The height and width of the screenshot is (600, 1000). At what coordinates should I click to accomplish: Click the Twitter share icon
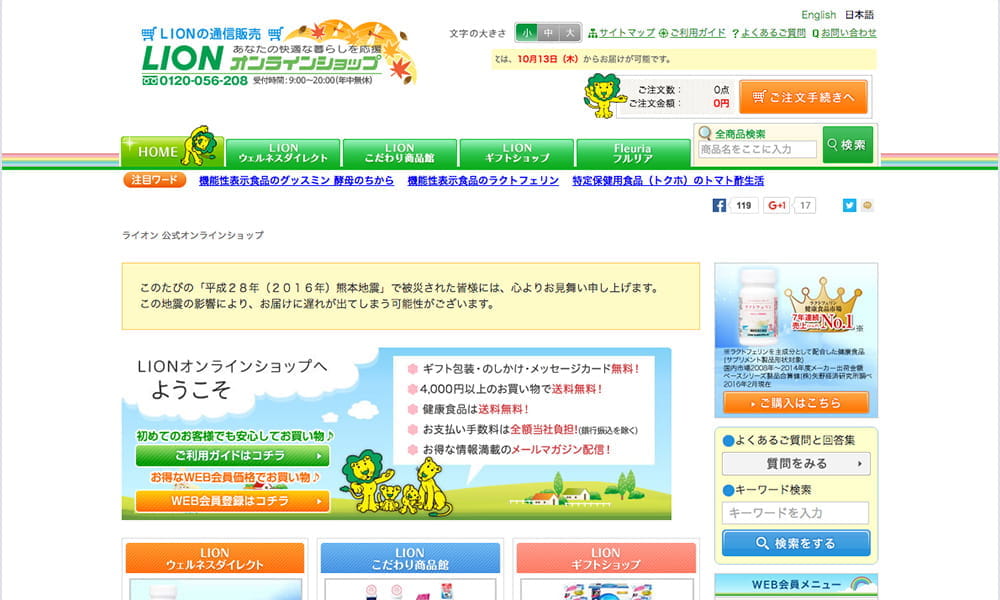coord(849,205)
